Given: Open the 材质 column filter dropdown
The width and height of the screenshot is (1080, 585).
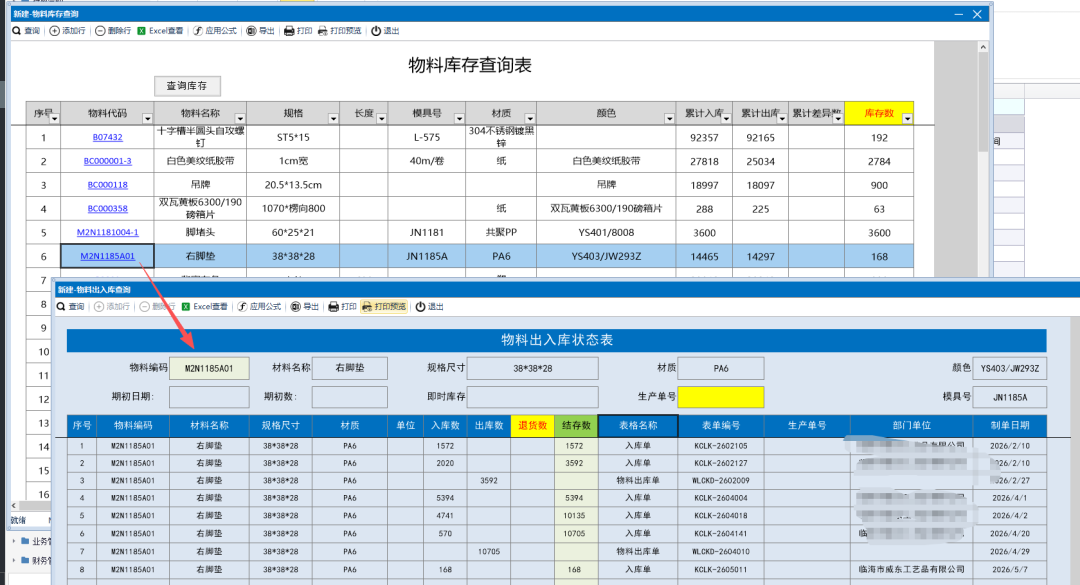Looking at the screenshot, I should (x=530, y=119).
